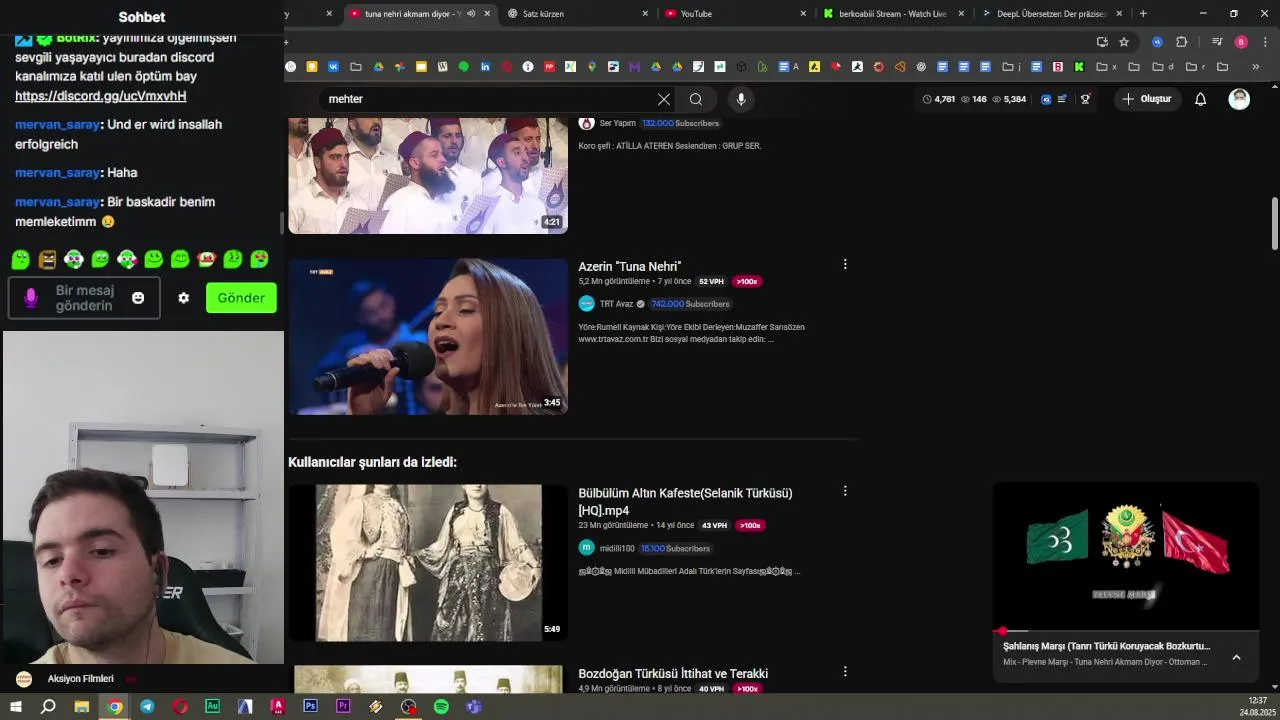1280x720 pixels.
Task: Pick the angry brown face emote
Action: (x=47, y=260)
